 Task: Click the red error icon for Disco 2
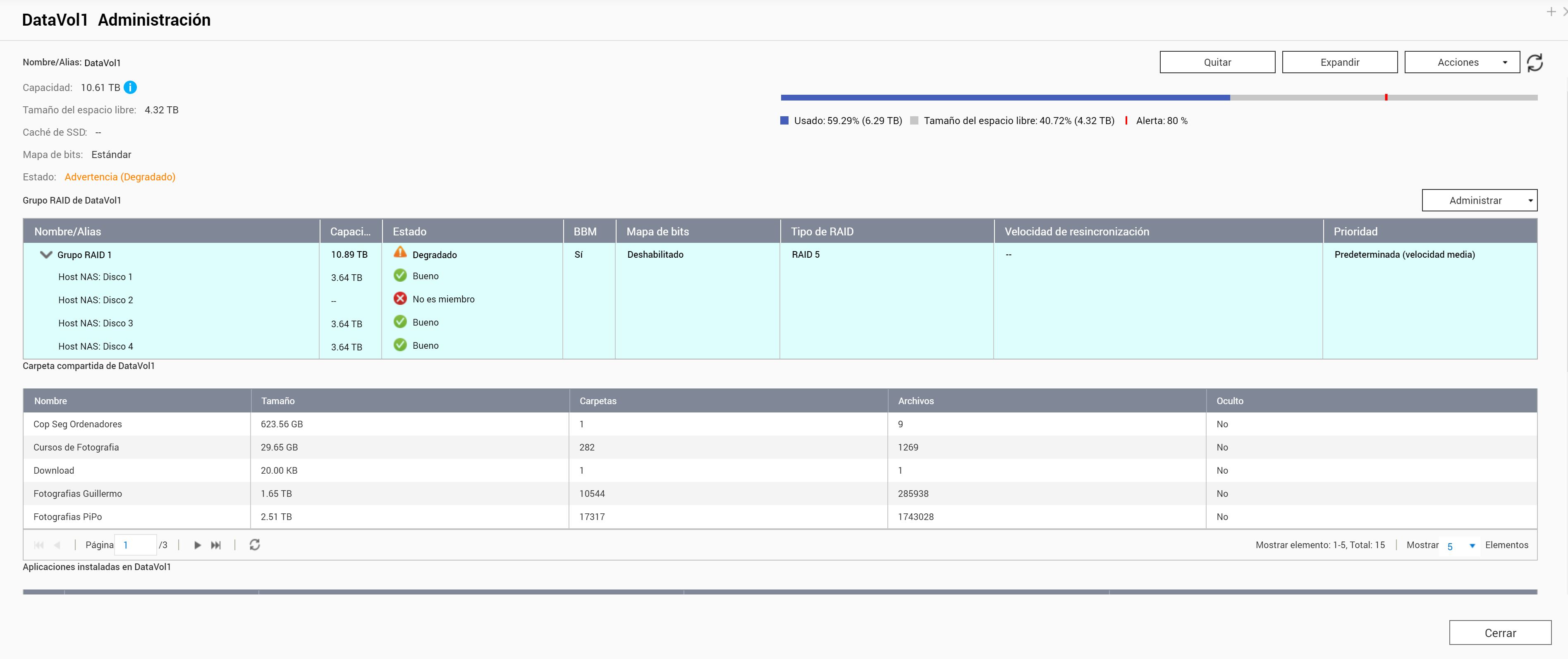pos(400,298)
